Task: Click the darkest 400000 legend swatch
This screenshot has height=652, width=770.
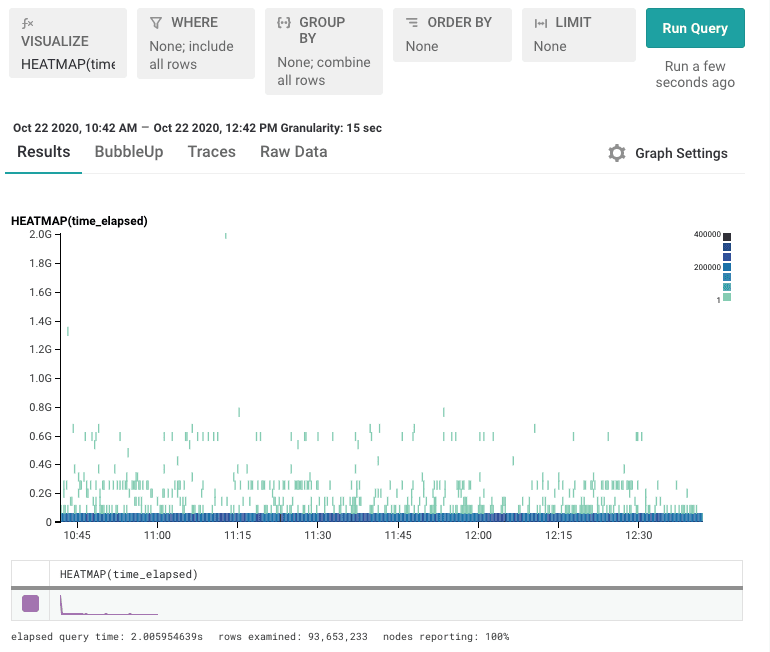Action: [727, 234]
